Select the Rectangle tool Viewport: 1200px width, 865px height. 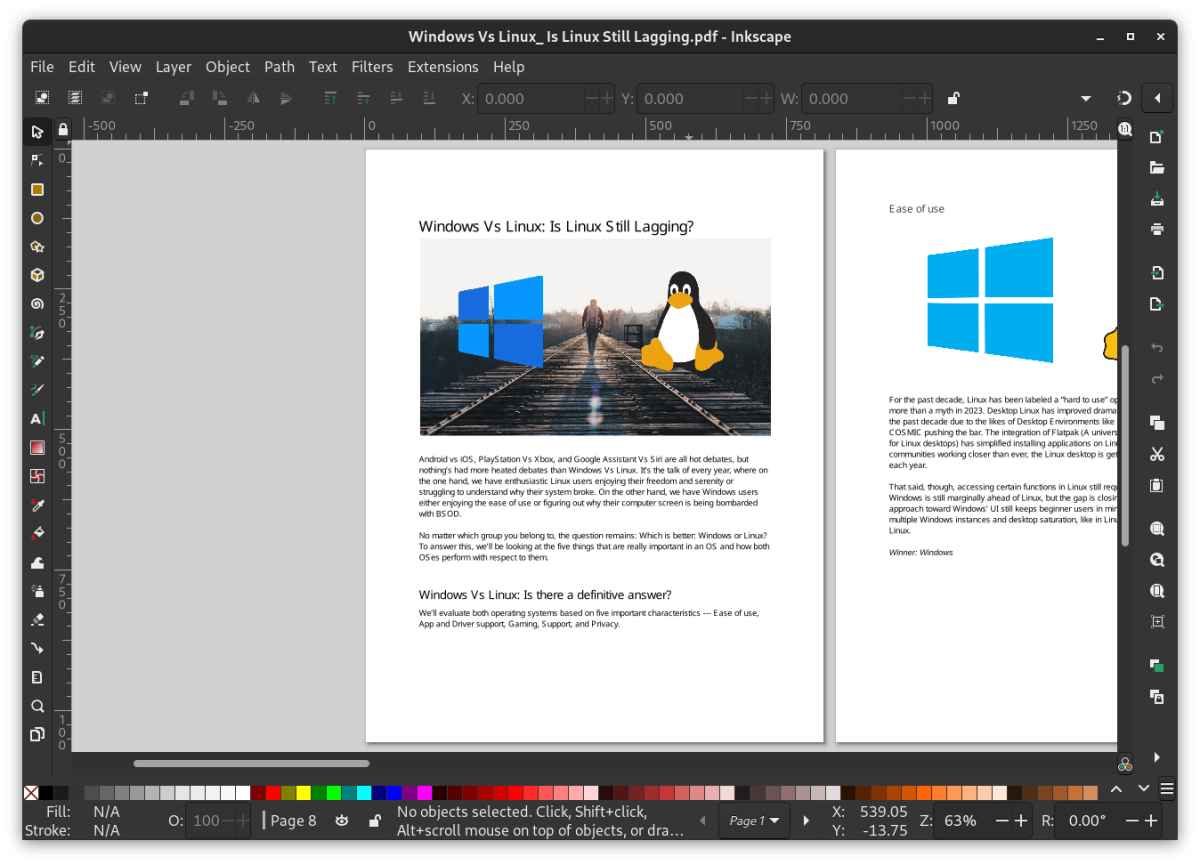[37, 189]
